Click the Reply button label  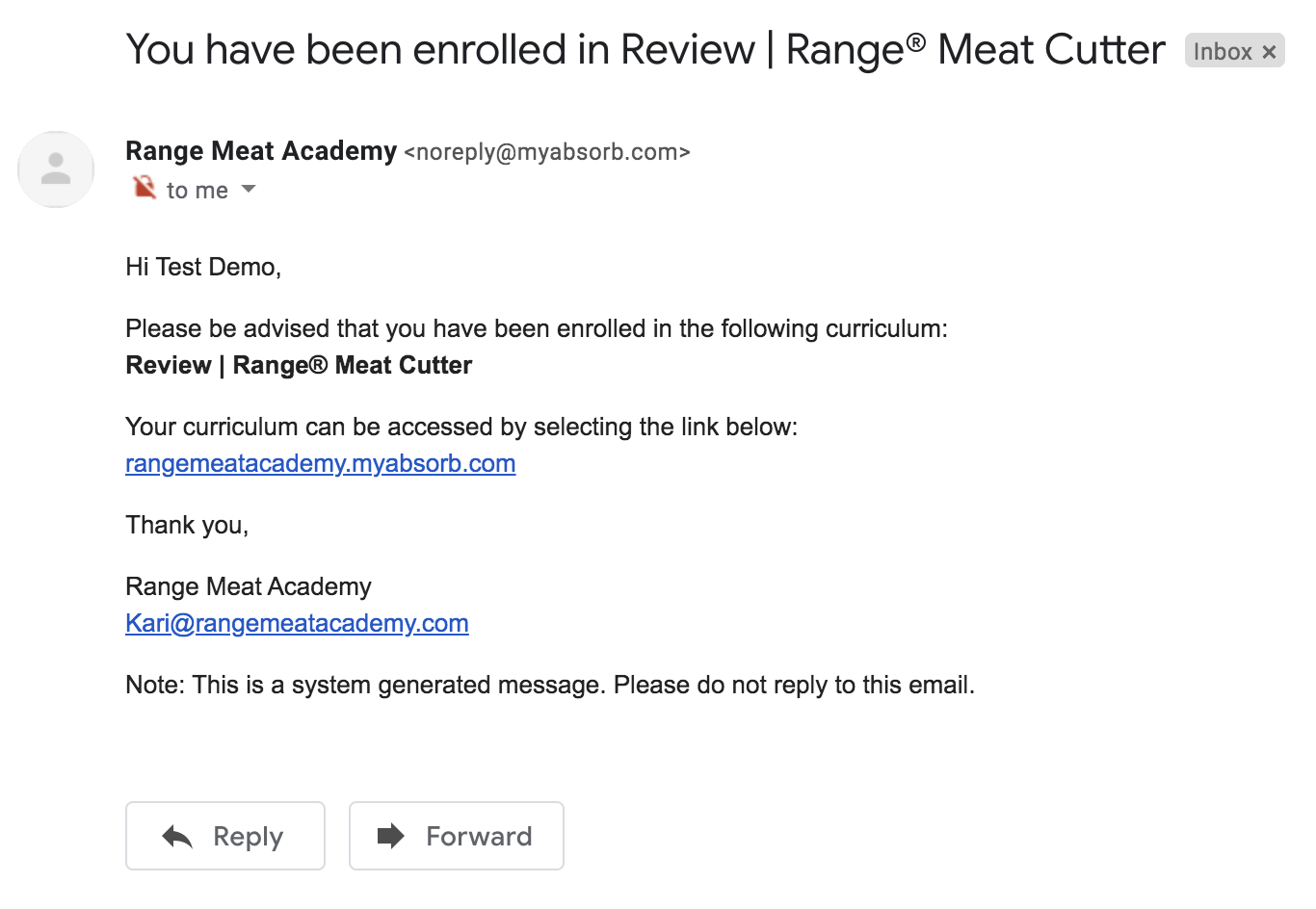(248, 836)
